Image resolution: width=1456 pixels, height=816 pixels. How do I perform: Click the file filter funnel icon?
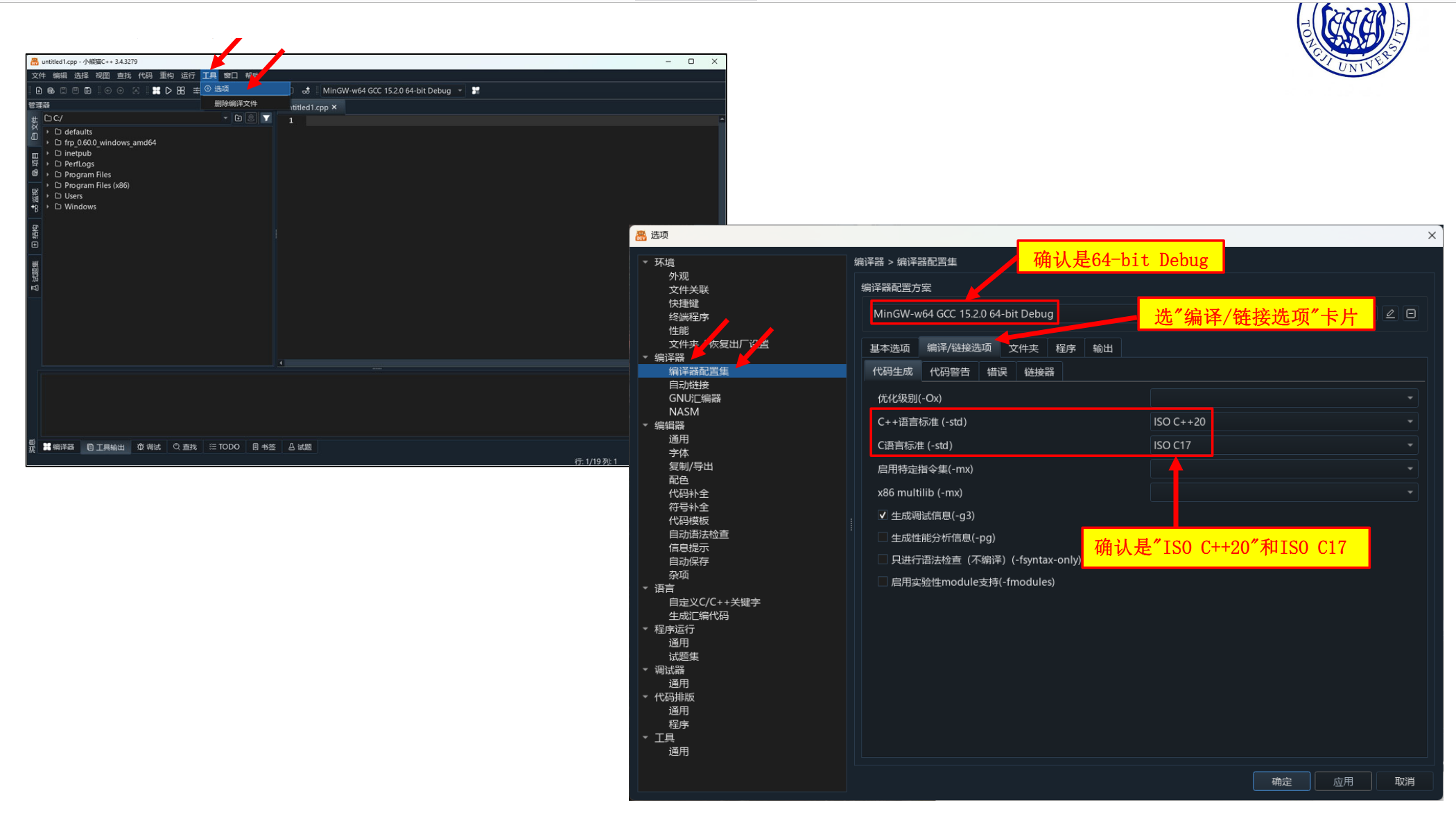pyautogui.click(x=266, y=119)
